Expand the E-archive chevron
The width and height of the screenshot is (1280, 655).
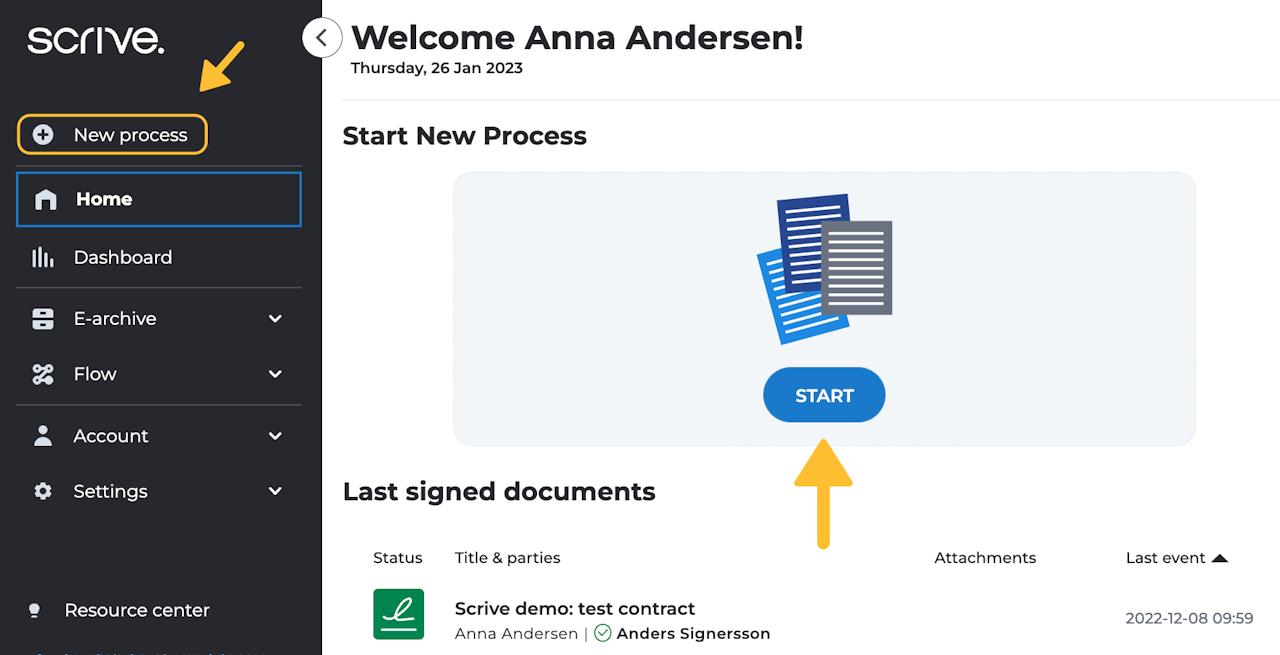[x=276, y=319]
